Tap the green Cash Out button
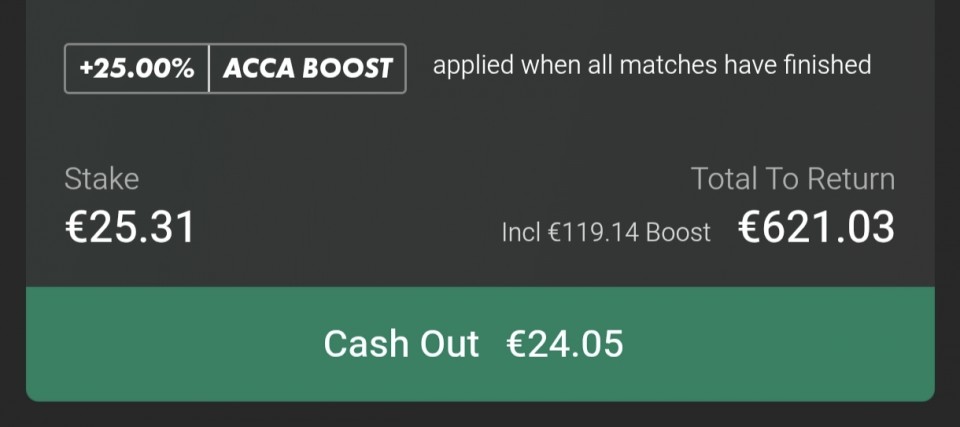Image resolution: width=960 pixels, height=427 pixels. point(480,344)
